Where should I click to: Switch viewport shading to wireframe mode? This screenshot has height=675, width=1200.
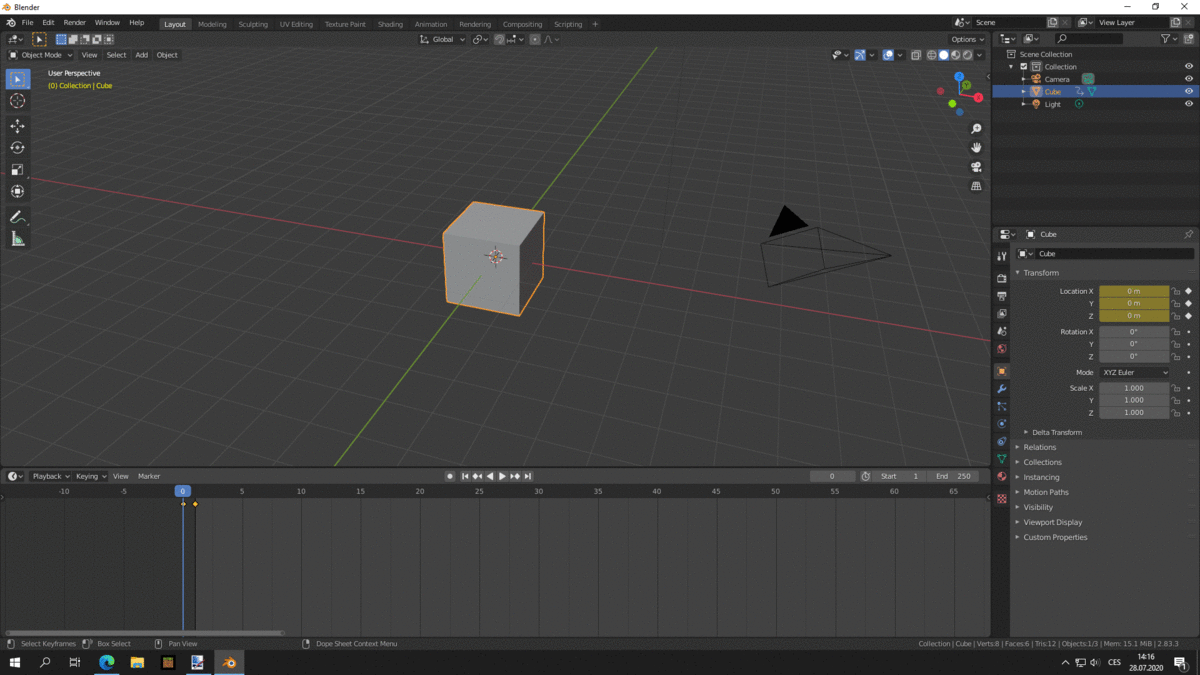pyautogui.click(x=931, y=55)
